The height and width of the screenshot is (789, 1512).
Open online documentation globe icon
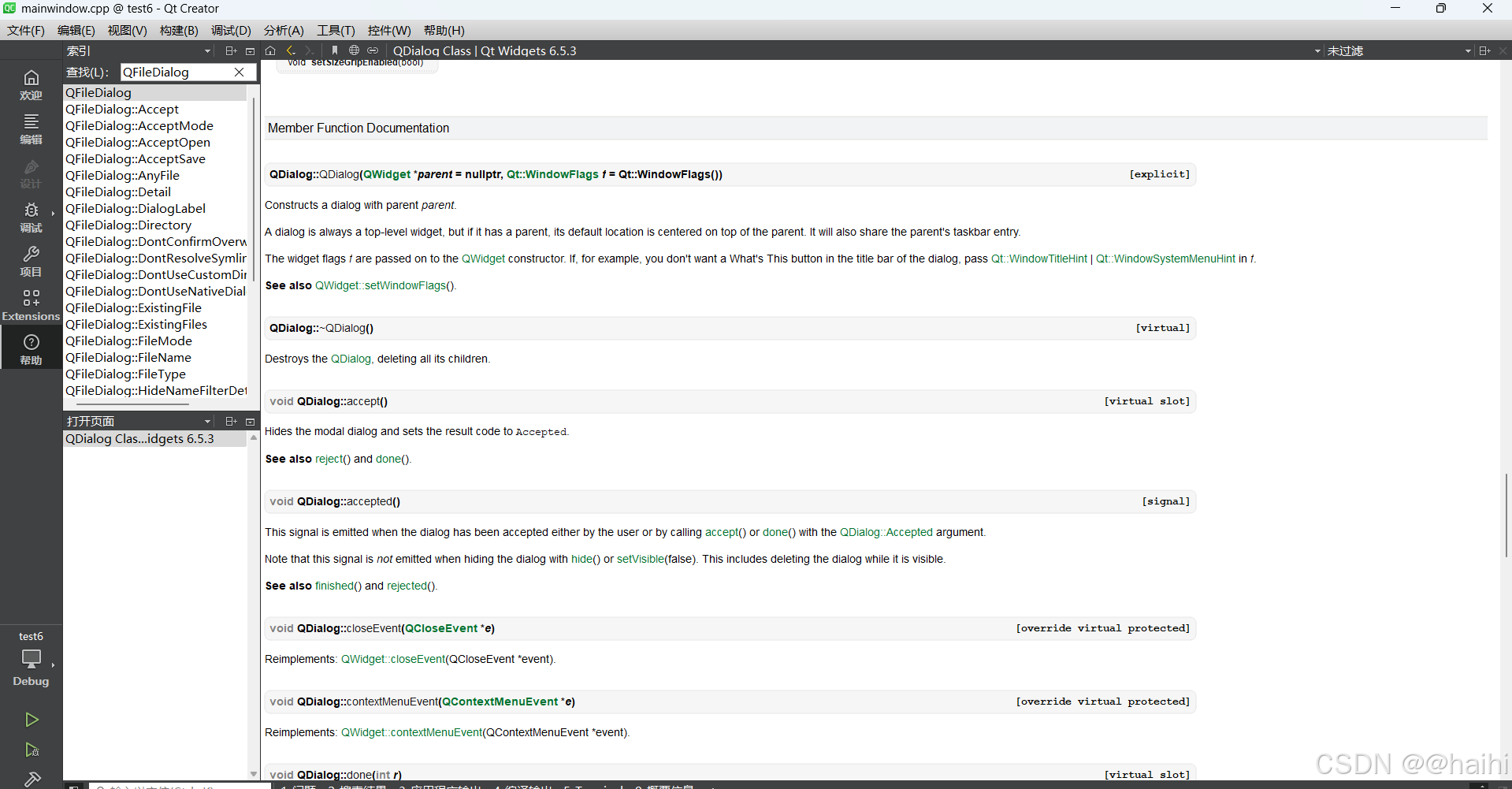tap(354, 50)
